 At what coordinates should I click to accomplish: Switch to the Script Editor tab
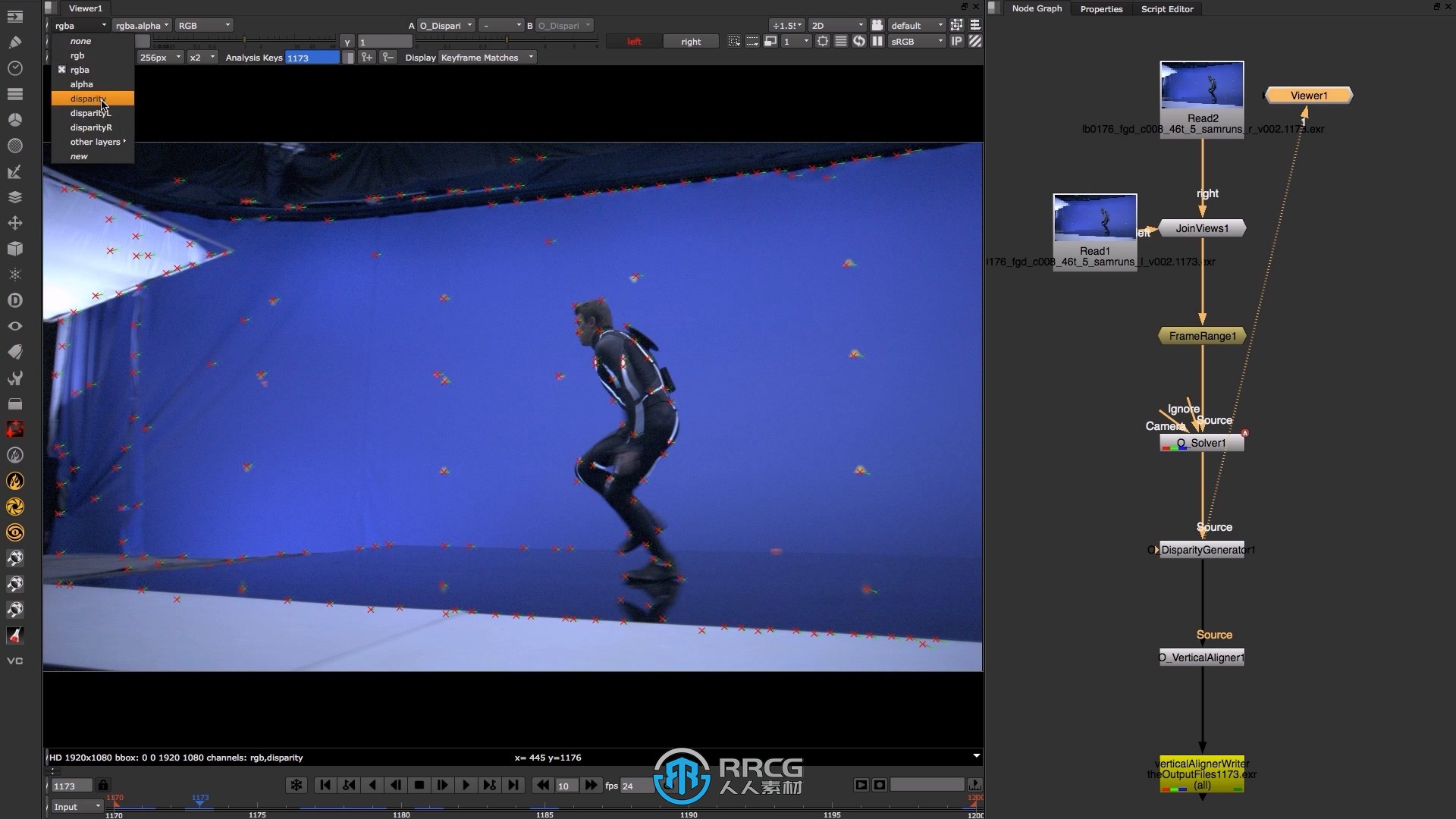coord(1167,8)
